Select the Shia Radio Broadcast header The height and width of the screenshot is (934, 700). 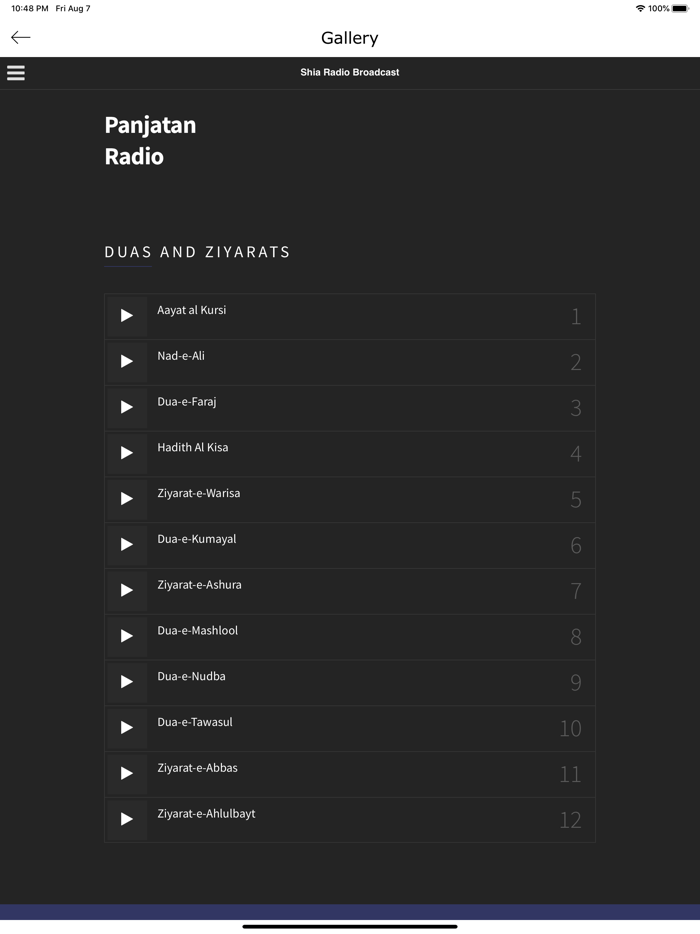coord(350,72)
